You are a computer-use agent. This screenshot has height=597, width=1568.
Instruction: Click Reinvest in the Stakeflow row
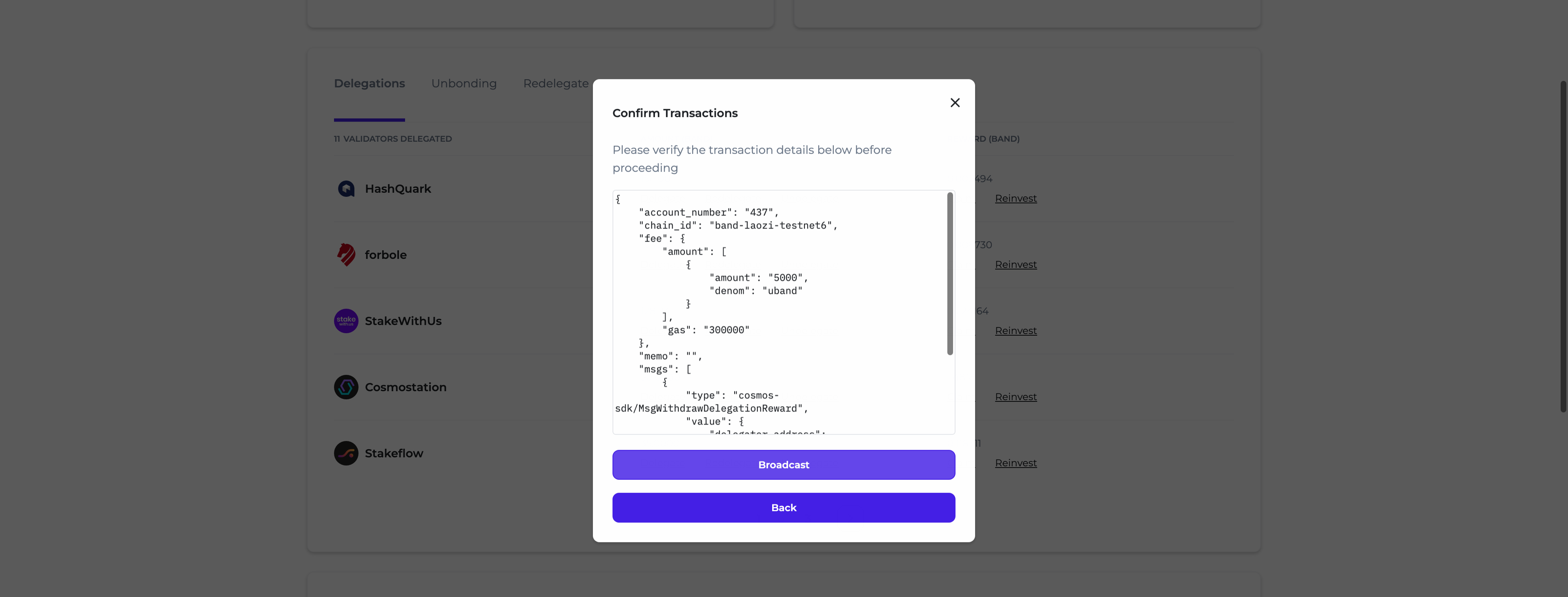click(x=1015, y=463)
